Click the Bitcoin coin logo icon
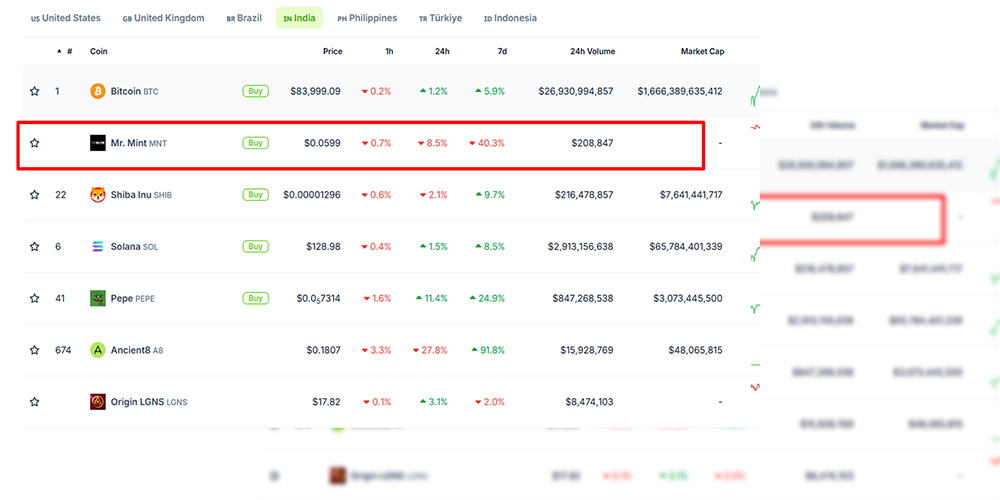Viewport: 1000px width, 500px height. 98,91
